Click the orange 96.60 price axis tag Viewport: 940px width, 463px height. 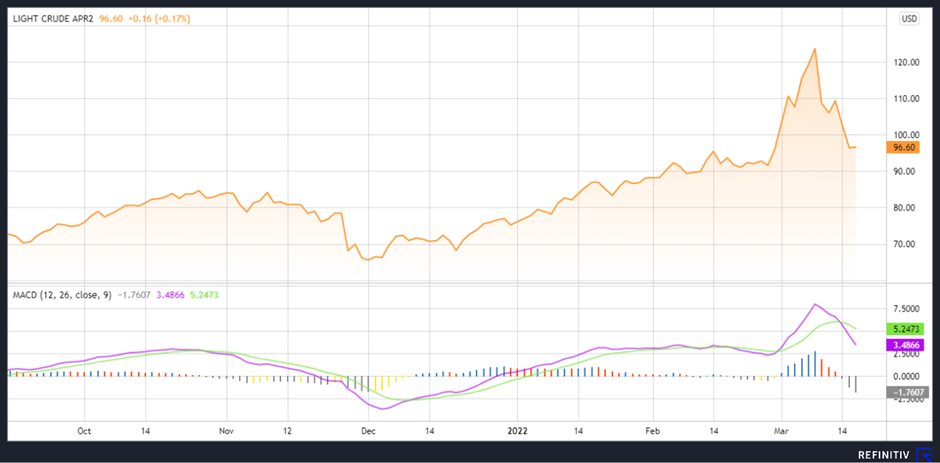coord(902,148)
